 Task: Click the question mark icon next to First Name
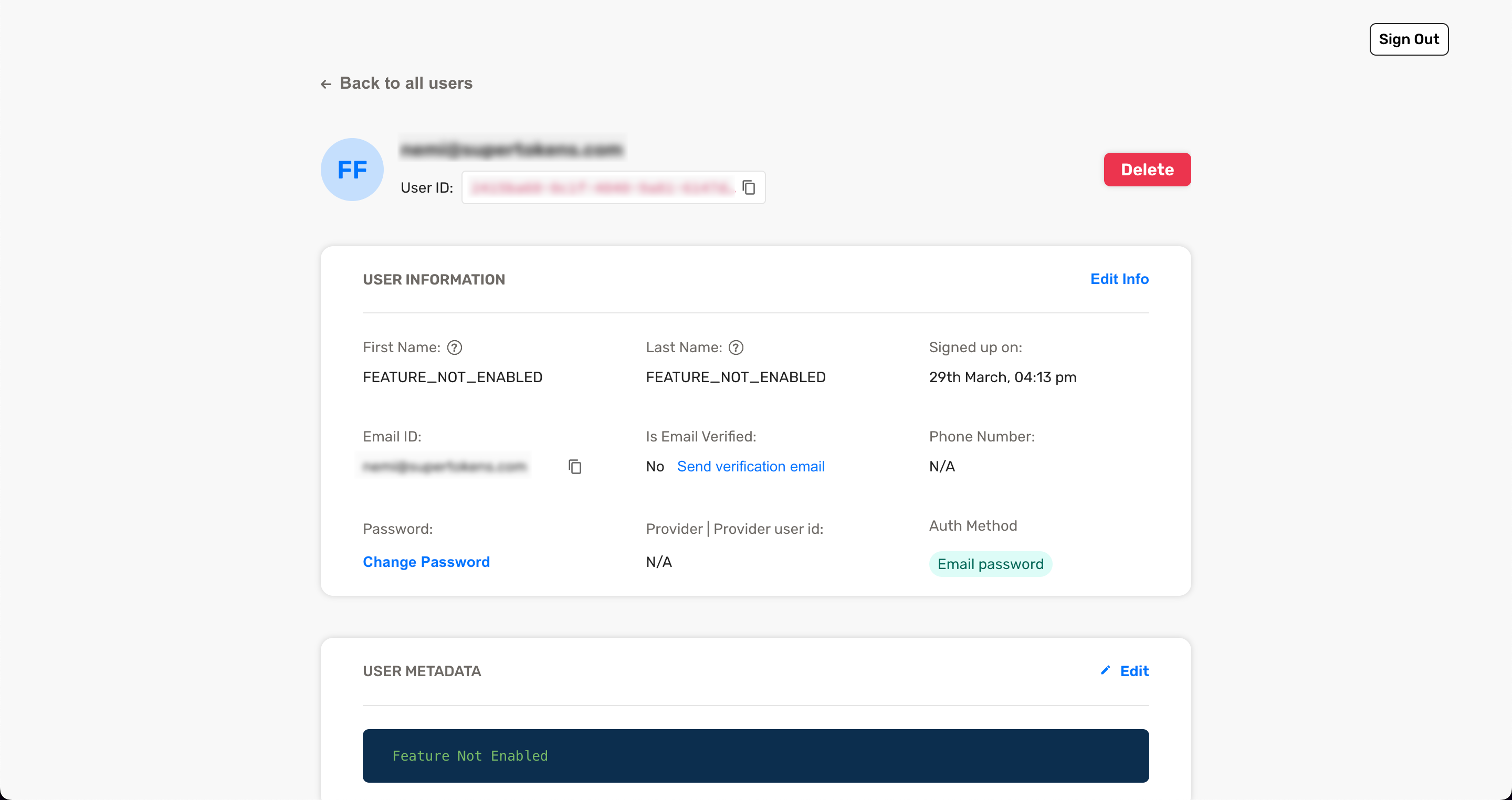[454, 348]
